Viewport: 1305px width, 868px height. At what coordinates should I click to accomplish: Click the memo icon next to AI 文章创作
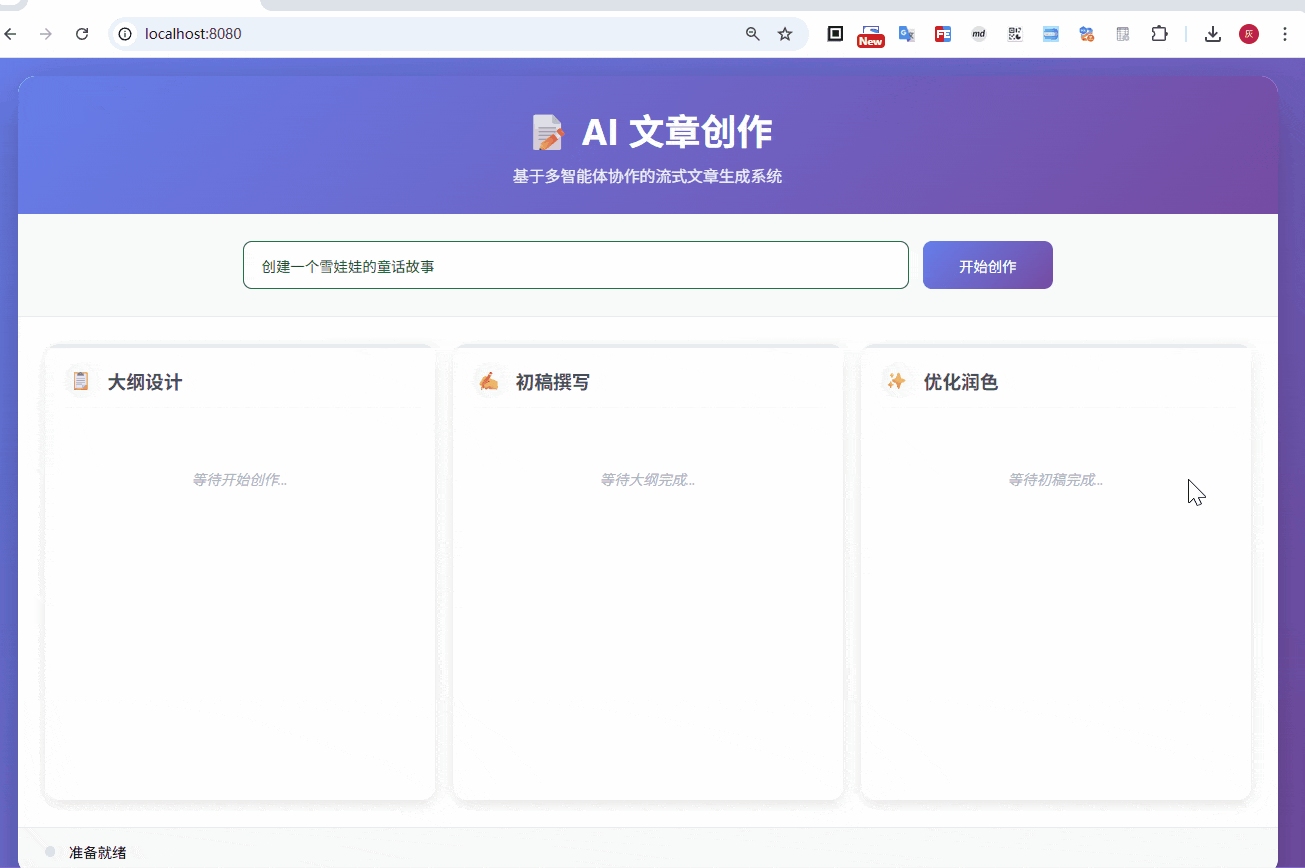click(x=548, y=132)
